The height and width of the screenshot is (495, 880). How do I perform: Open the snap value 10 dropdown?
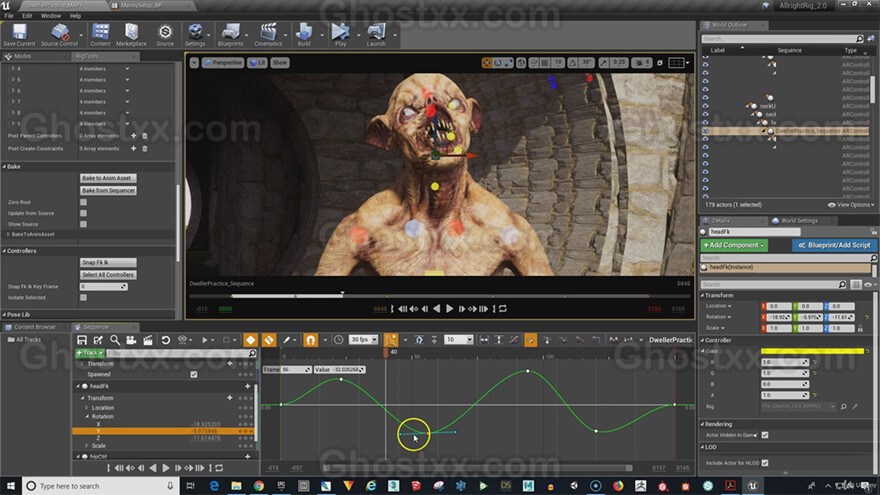click(459, 340)
